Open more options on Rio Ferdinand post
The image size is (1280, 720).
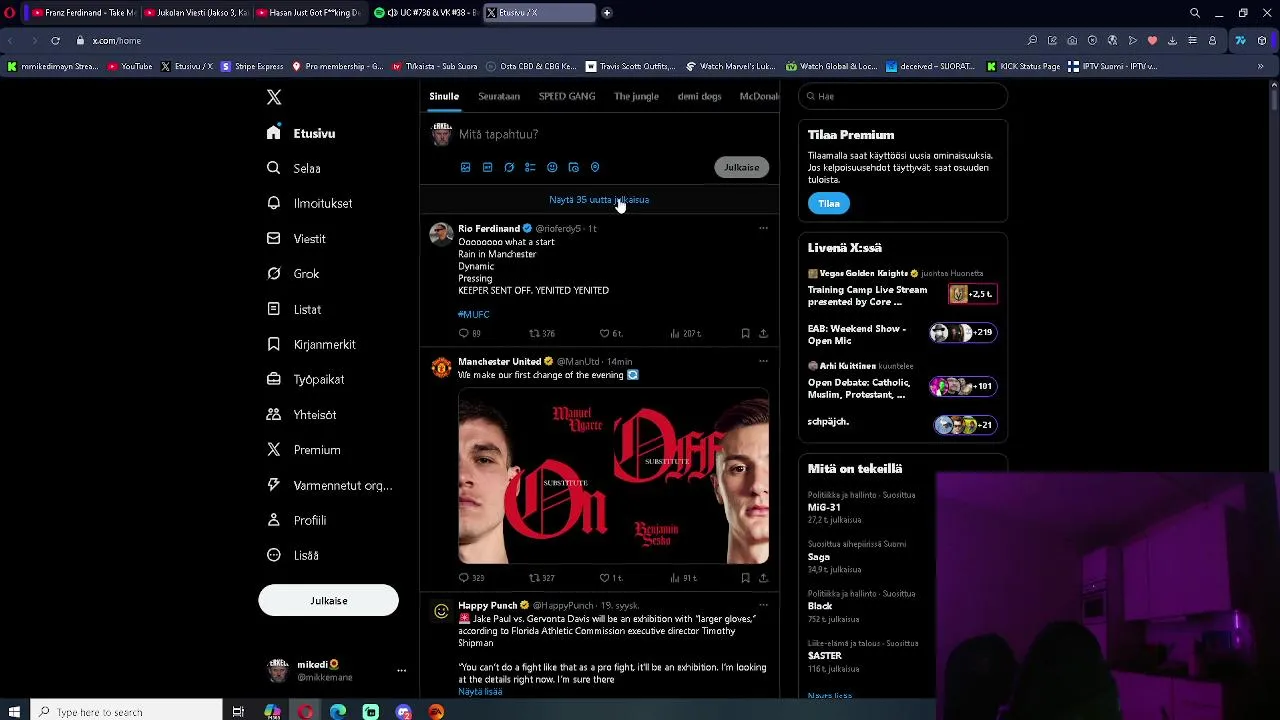point(763,228)
